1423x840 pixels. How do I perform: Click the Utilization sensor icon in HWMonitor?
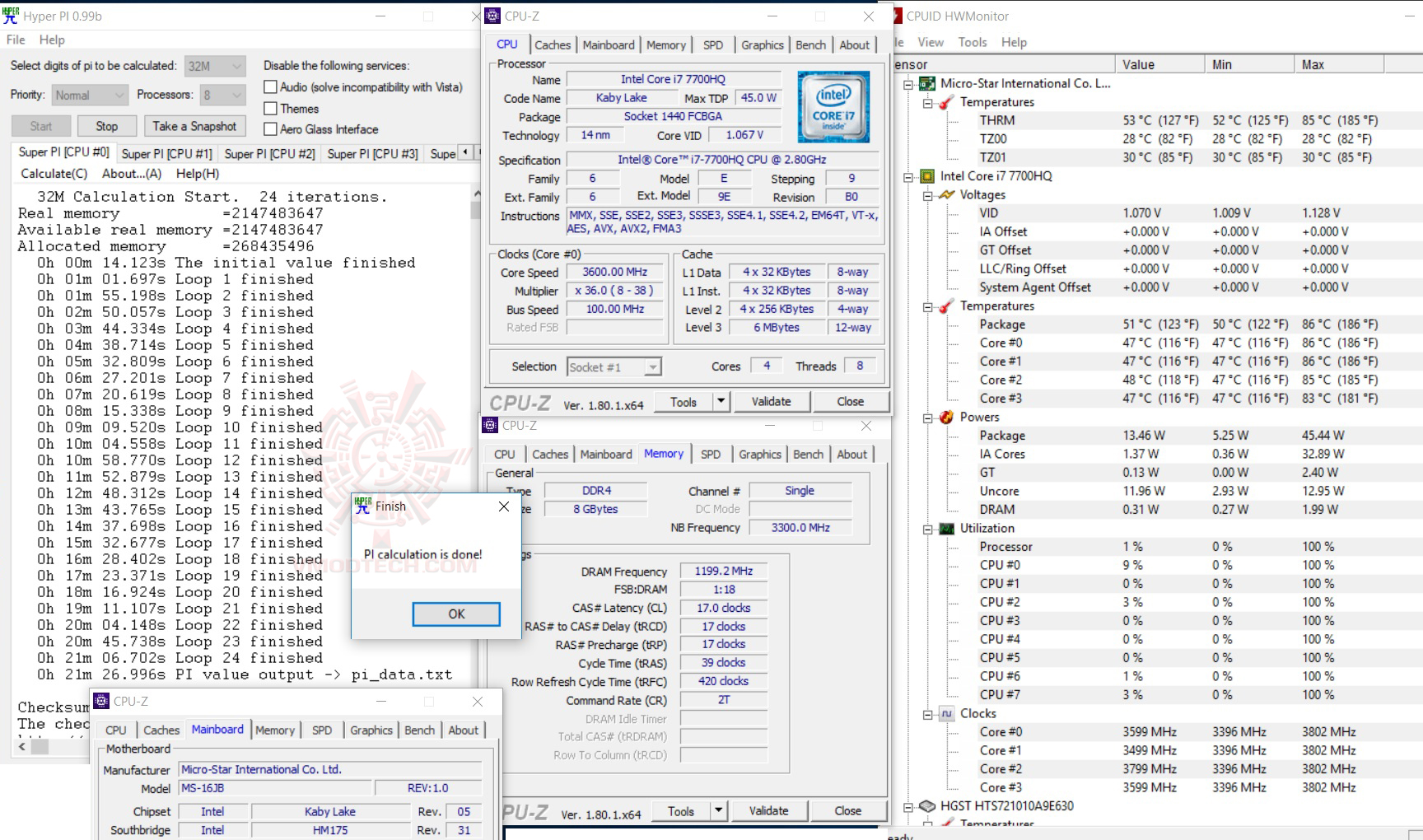pos(945,528)
